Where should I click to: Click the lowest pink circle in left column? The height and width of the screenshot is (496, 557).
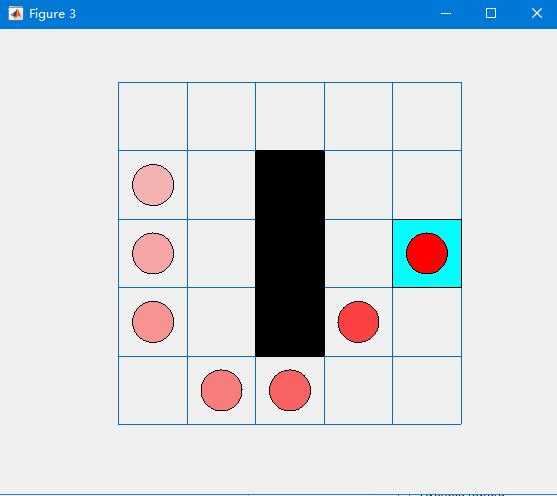coord(153,322)
